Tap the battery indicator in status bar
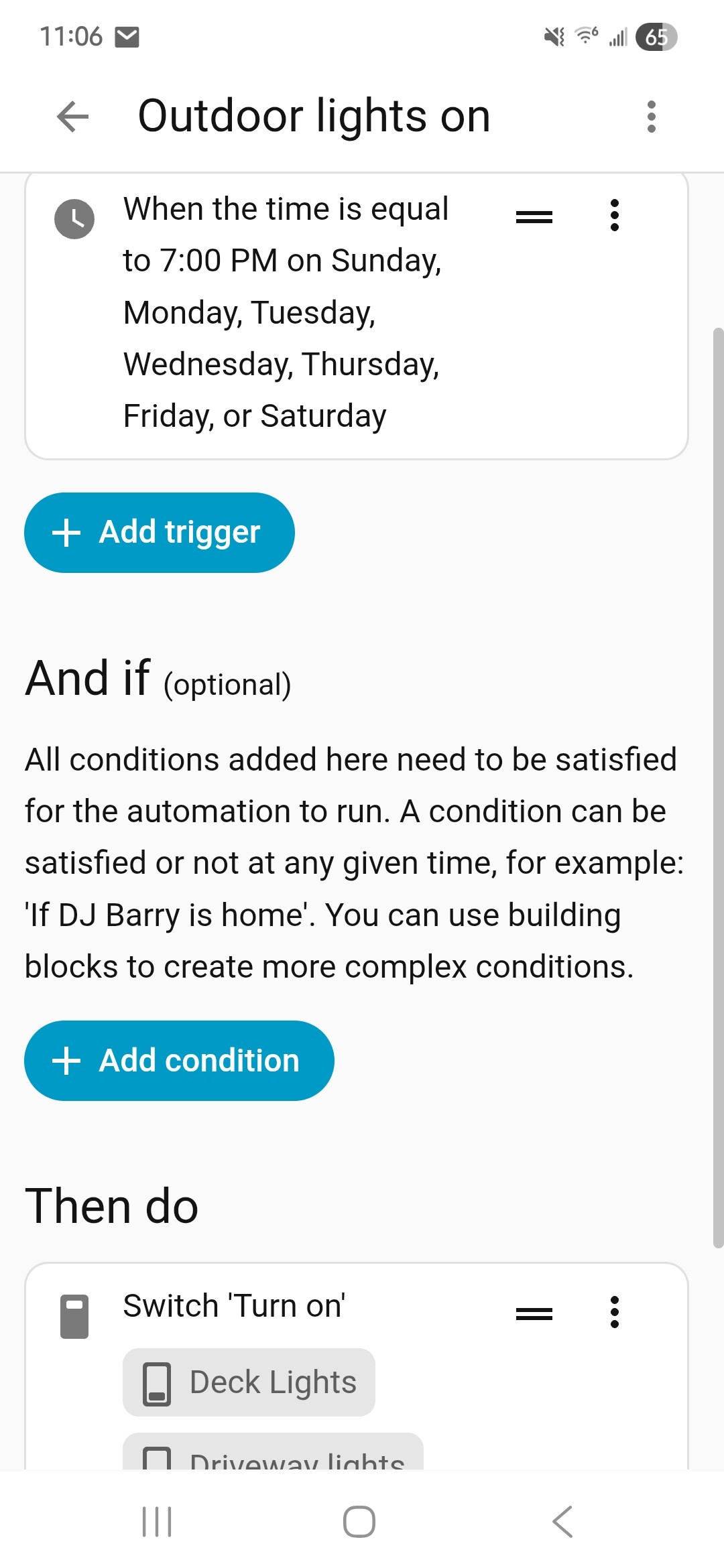Screen dimensions: 724x1568 coord(656,37)
